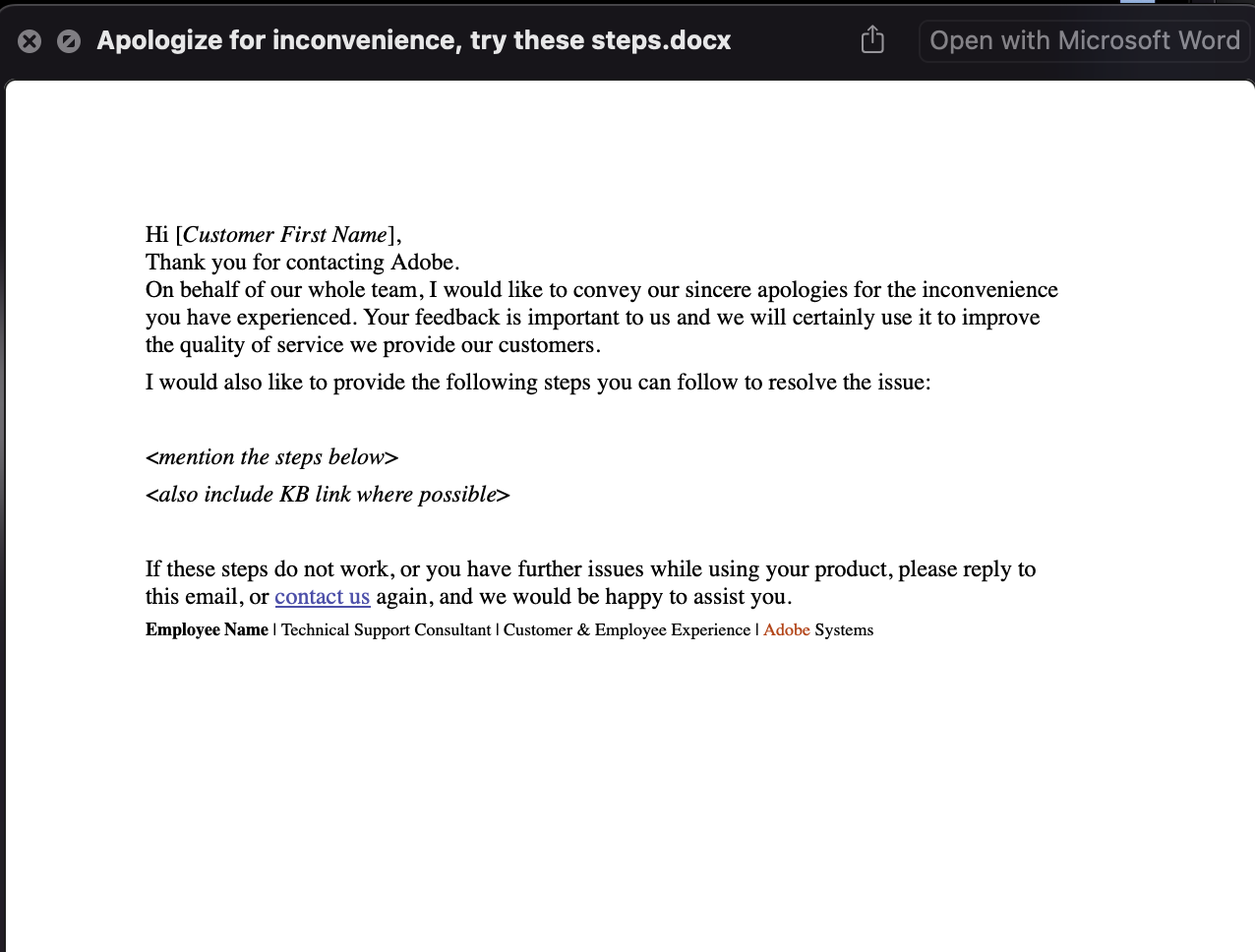The image size is (1255, 952).
Task: Follow the contact us hyperlink
Action: 323,597
